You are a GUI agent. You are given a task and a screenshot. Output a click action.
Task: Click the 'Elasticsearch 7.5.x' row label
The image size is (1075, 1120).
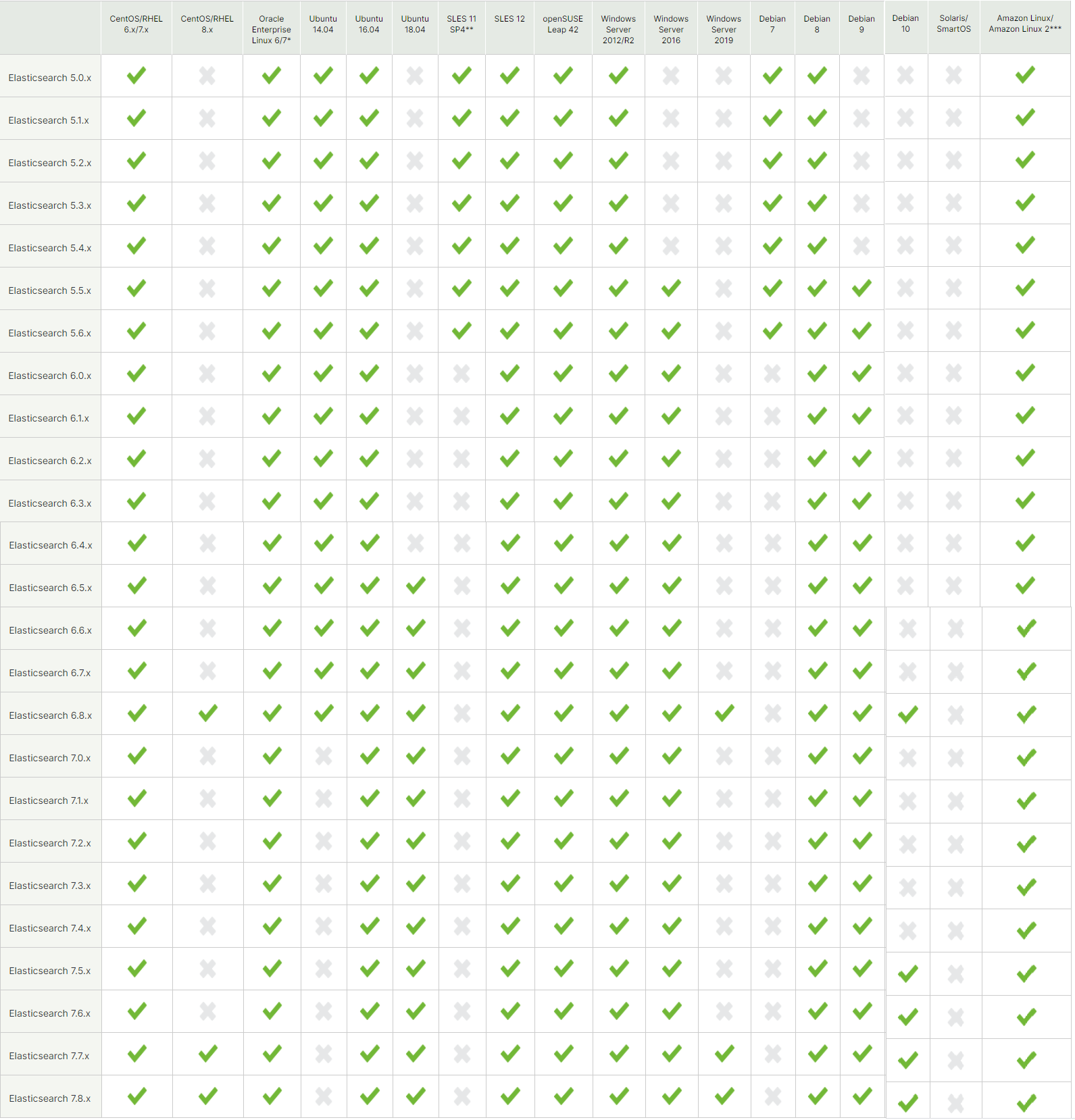pos(50,971)
